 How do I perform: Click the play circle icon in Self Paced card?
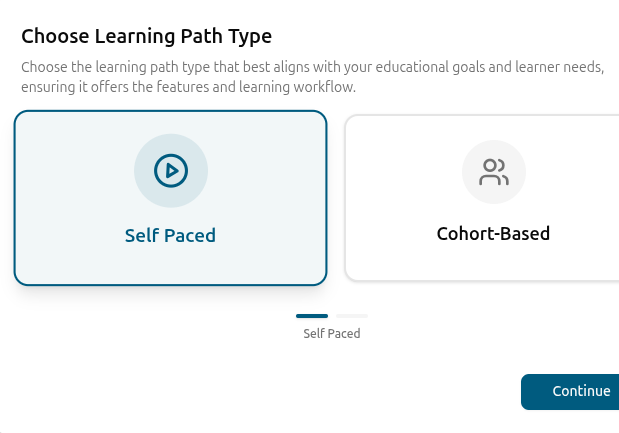(171, 171)
